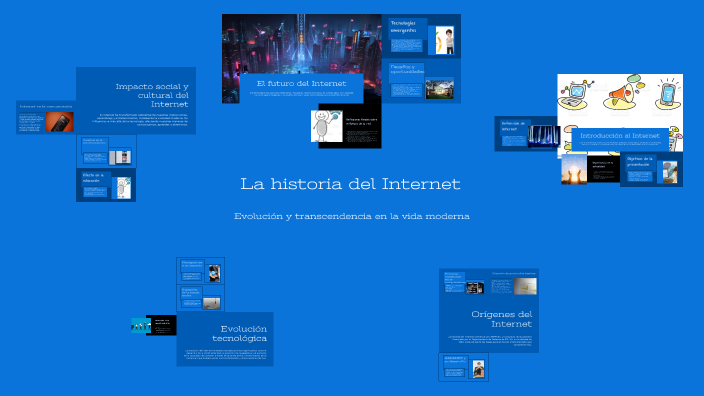
Task: Select the Impacto social description paragraph
Action: click(x=140, y=119)
